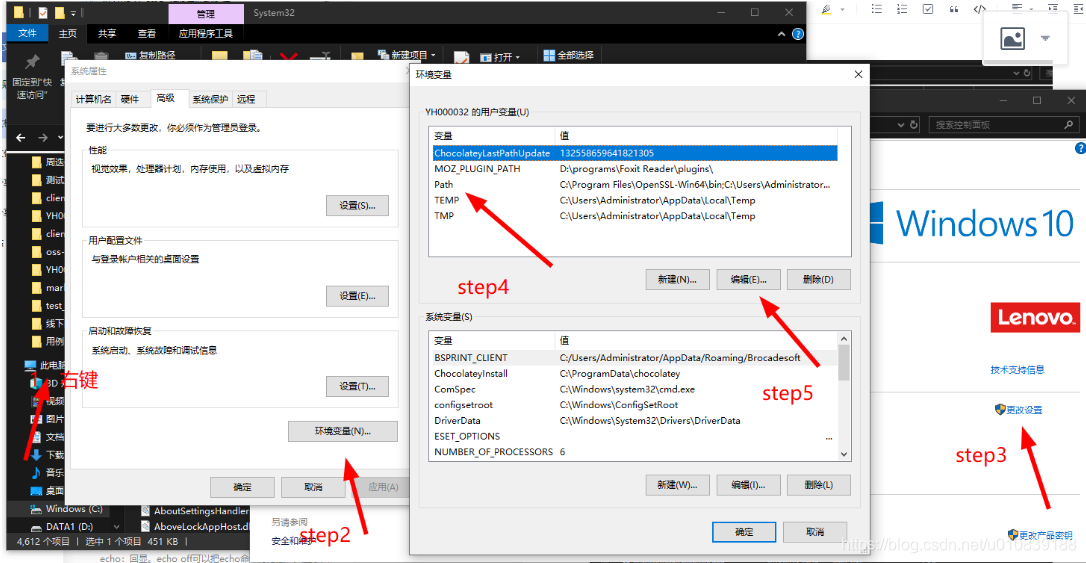
Task: Open the dropdown arrow beside image icon
Action: 1045,38
